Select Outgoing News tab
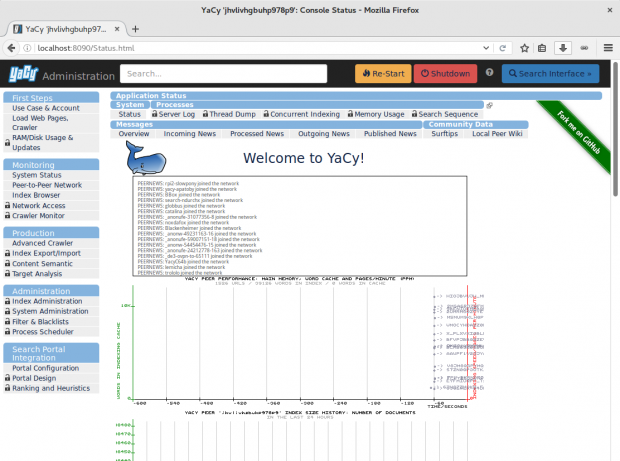Image resolution: width=620 pixels, height=461 pixels. (x=324, y=134)
